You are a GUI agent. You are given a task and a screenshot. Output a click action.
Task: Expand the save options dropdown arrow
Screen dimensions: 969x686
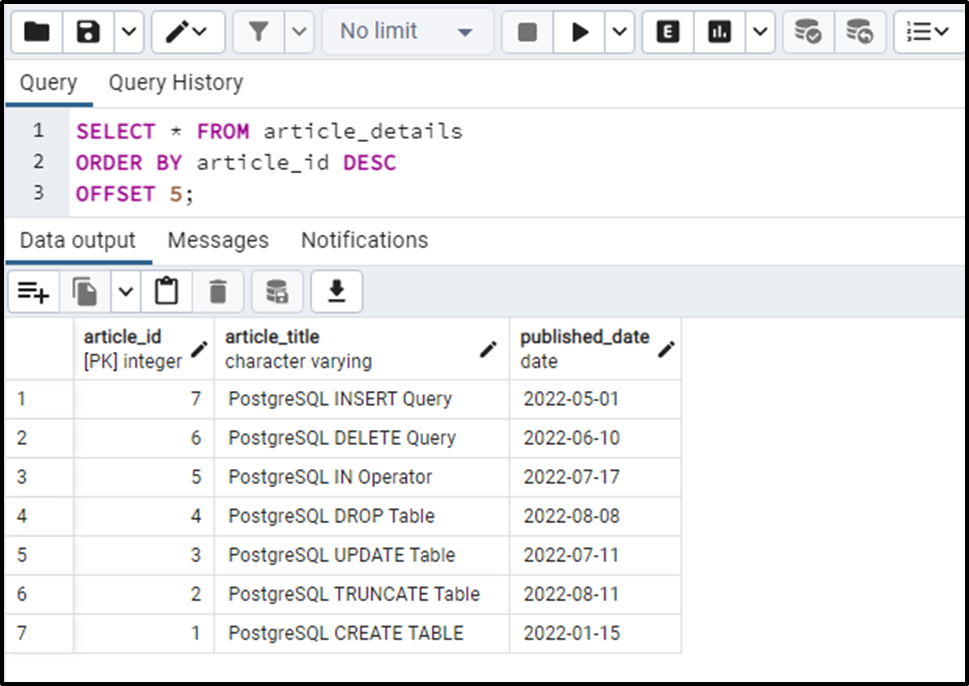tap(128, 31)
